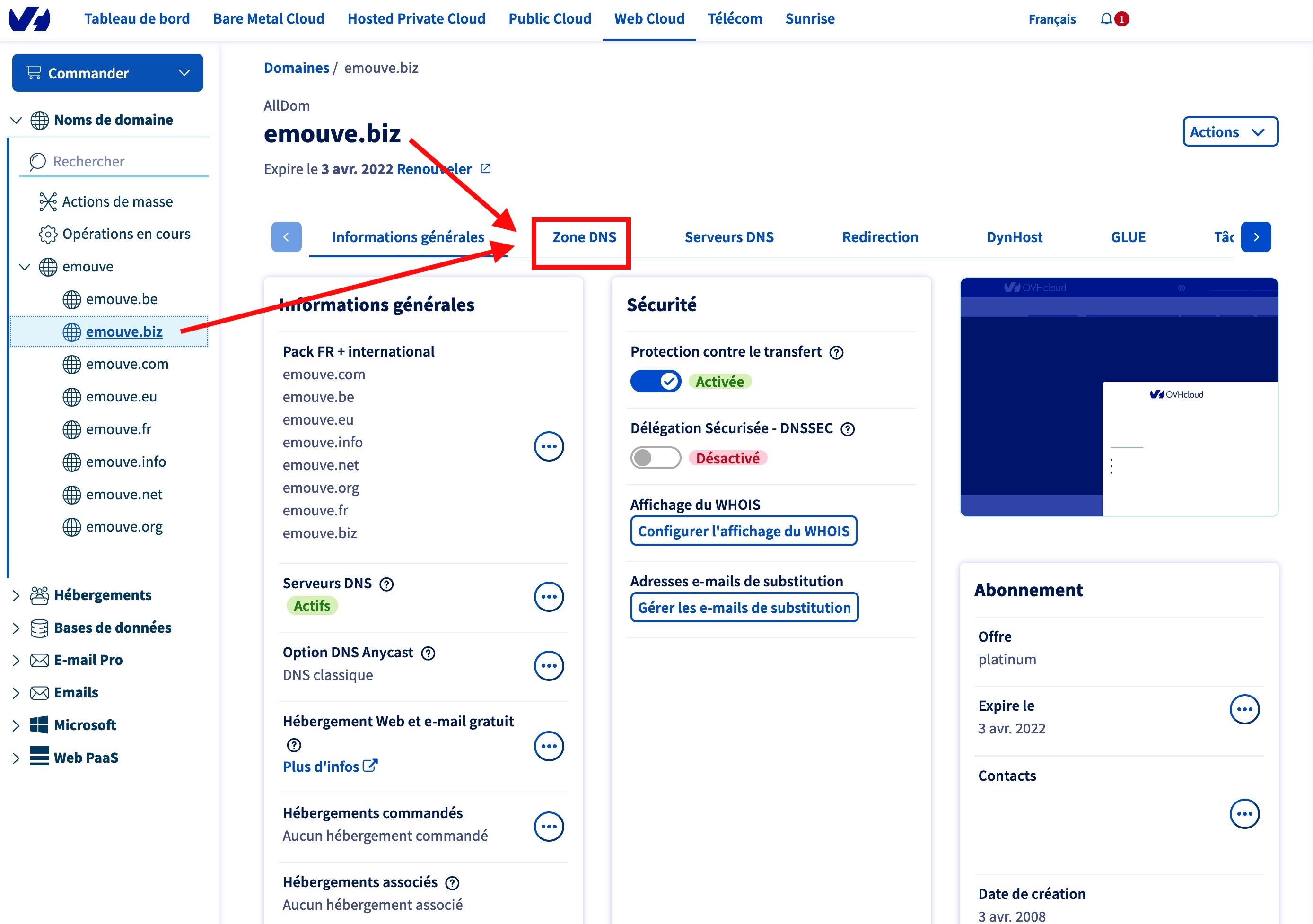Image resolution: width=1313 pixels, height=924 pixels.
Task: Open Public Cloud in top navigation
Action: 550,19
